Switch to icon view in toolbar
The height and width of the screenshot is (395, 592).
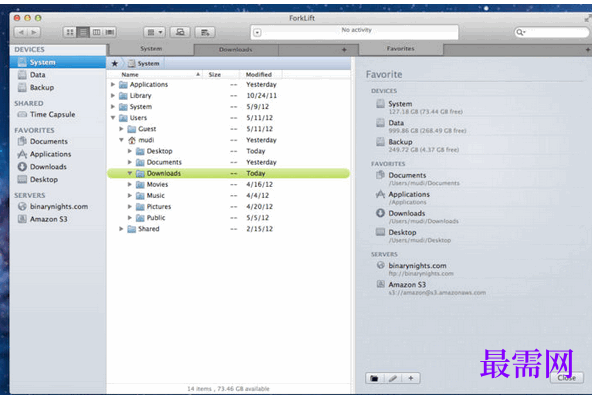coord(70,32)
